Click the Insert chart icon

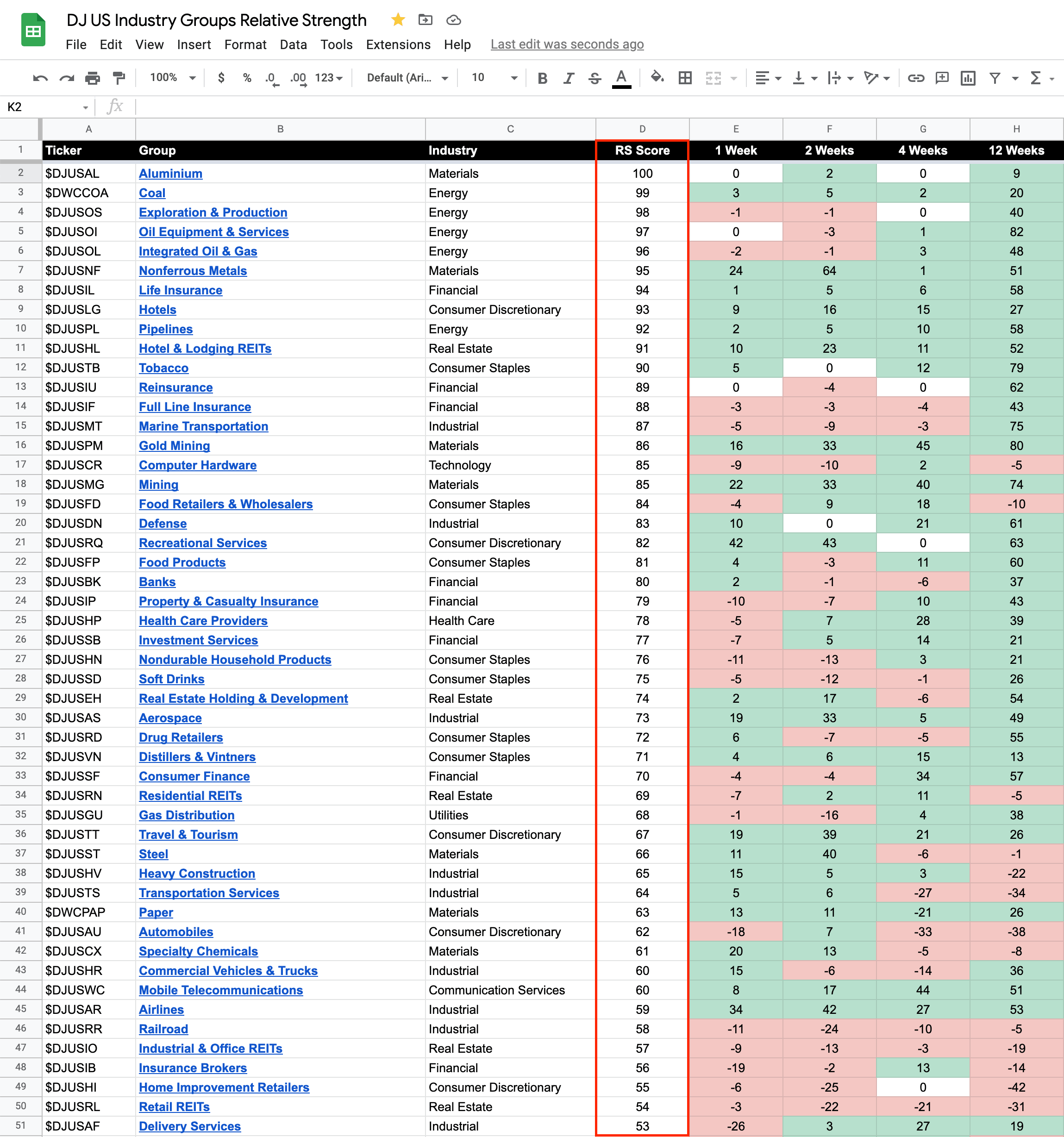coord(968,78)
